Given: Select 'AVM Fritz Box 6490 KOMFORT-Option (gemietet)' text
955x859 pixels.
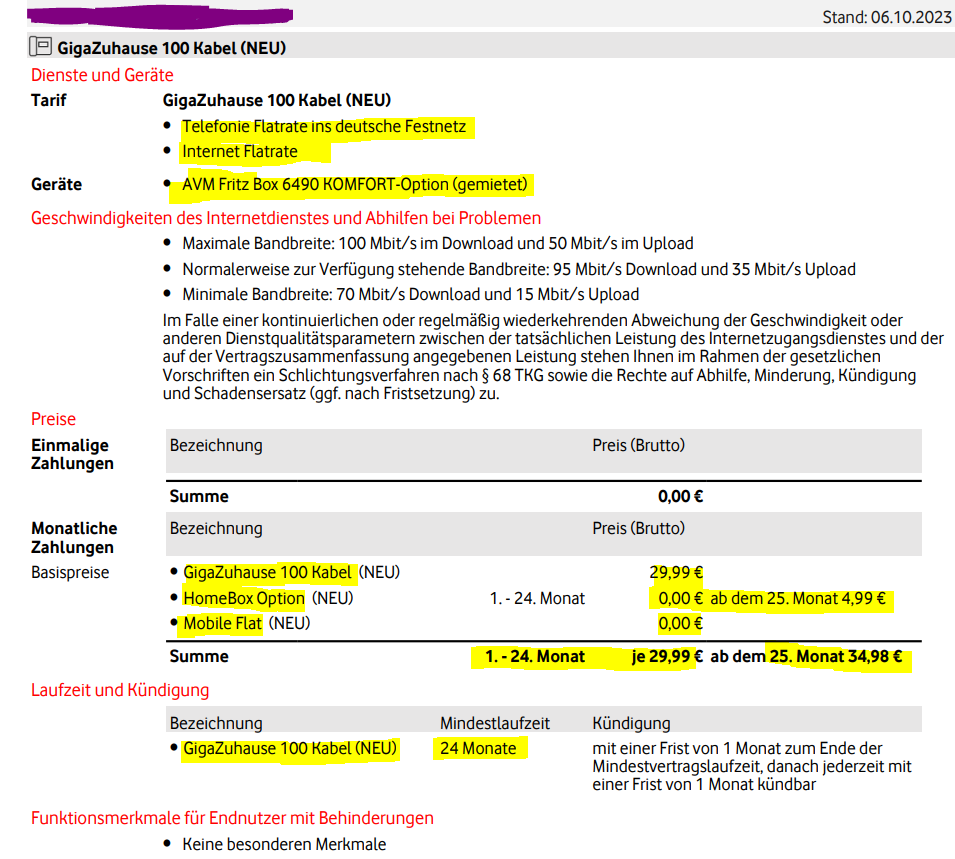Looking at the screenshot, I should point(355,184).
